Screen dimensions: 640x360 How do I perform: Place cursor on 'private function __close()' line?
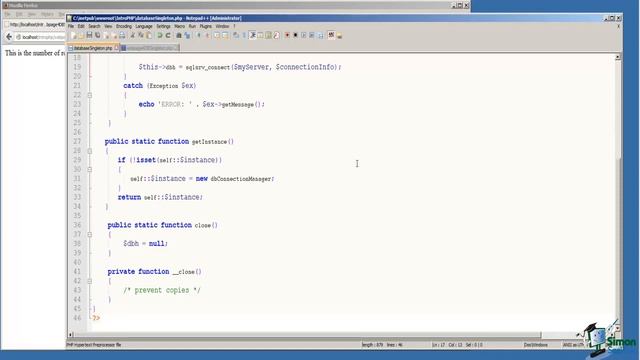coord(154,272)
